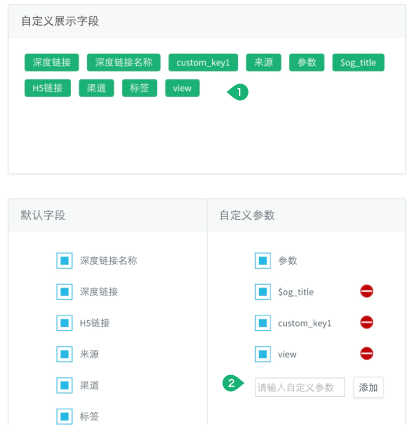Select the green view tag
414x428 pixels.
coord(182,88)
